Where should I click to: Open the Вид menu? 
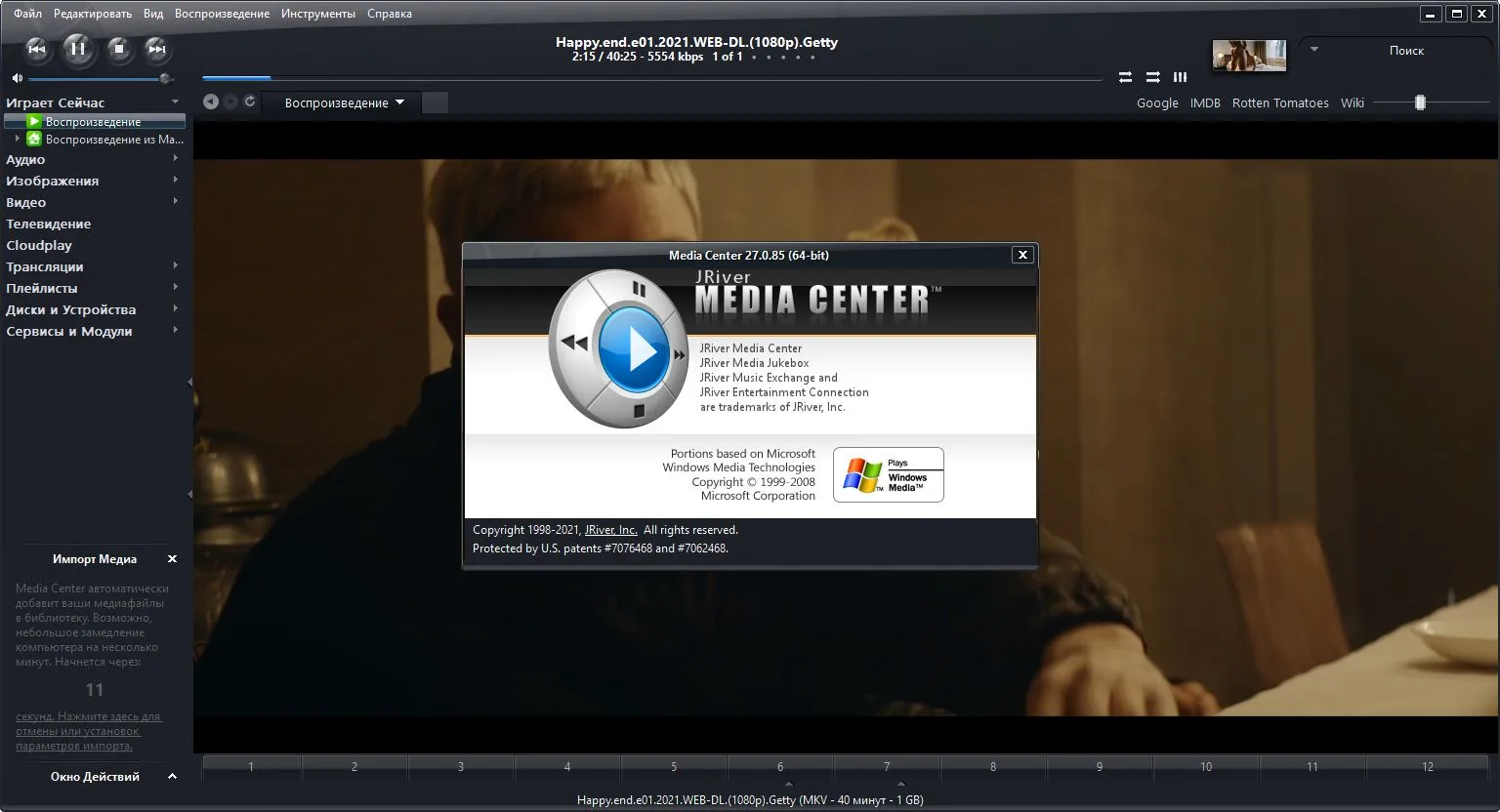coord(153,14)
